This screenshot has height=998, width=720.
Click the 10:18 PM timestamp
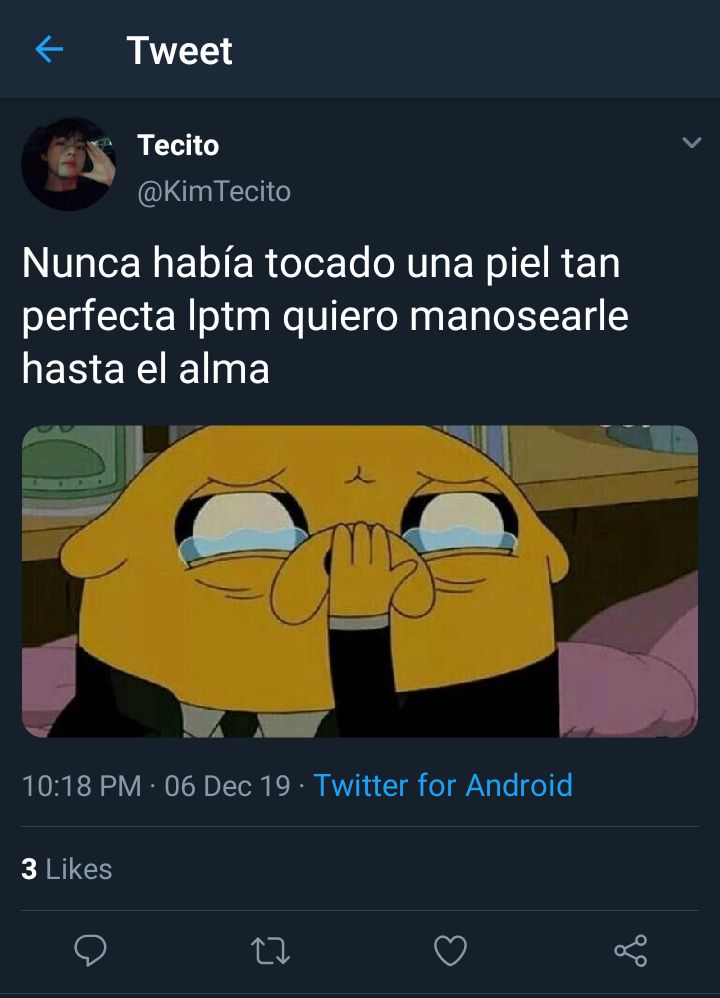tap(81, 785)
